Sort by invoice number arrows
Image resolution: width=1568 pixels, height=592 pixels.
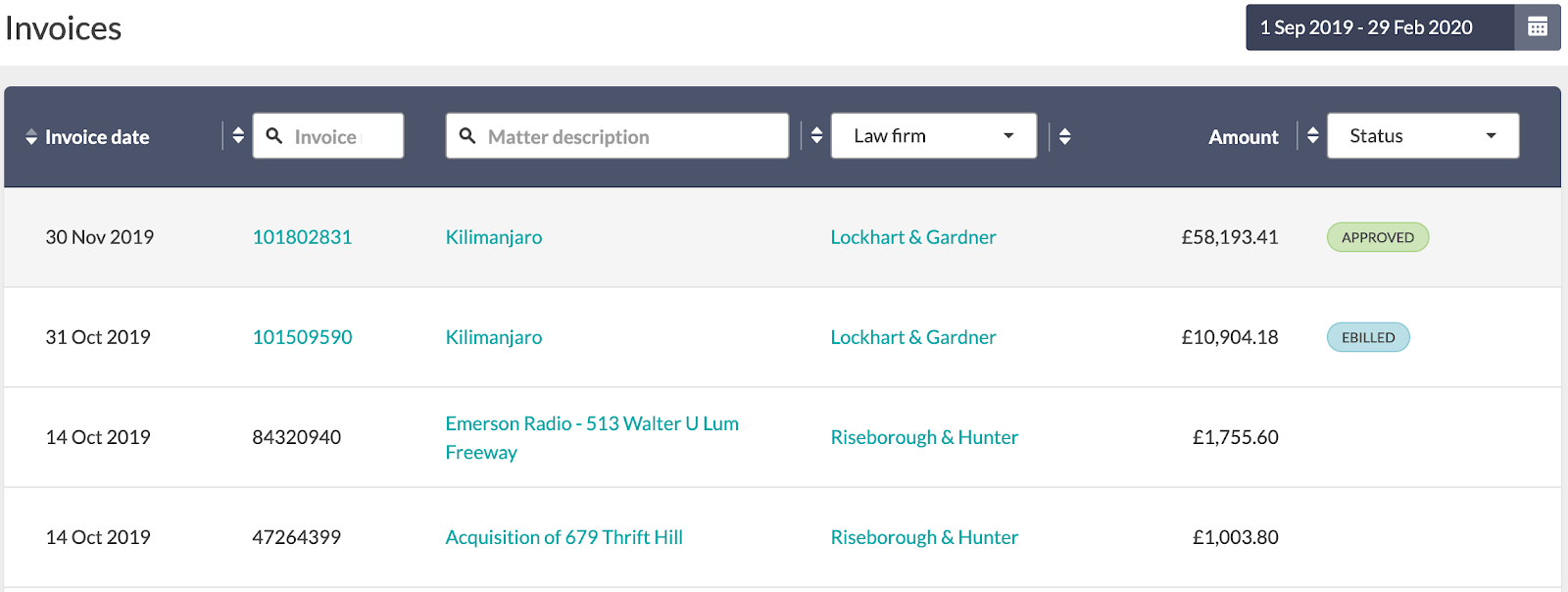pyautogui.click(x=238, y=135)
